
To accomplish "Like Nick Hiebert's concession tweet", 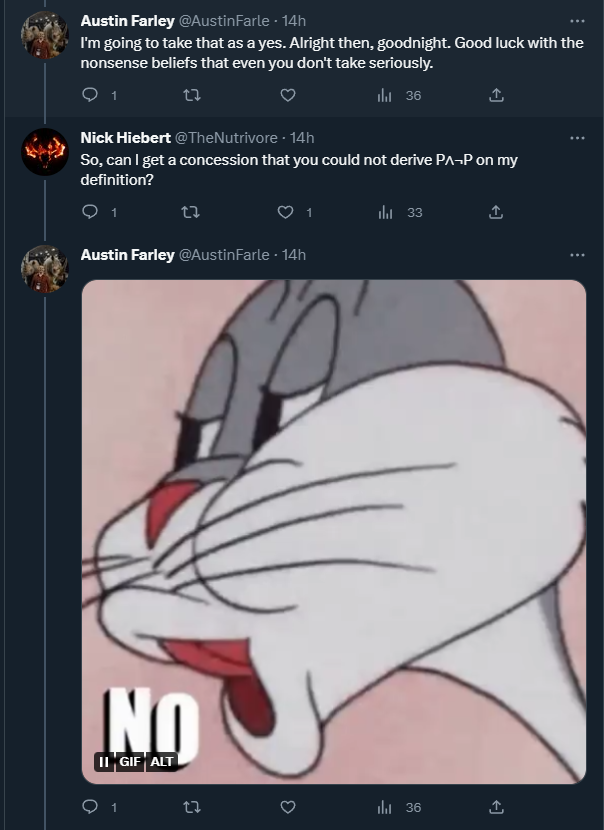I will coord(287,212).
